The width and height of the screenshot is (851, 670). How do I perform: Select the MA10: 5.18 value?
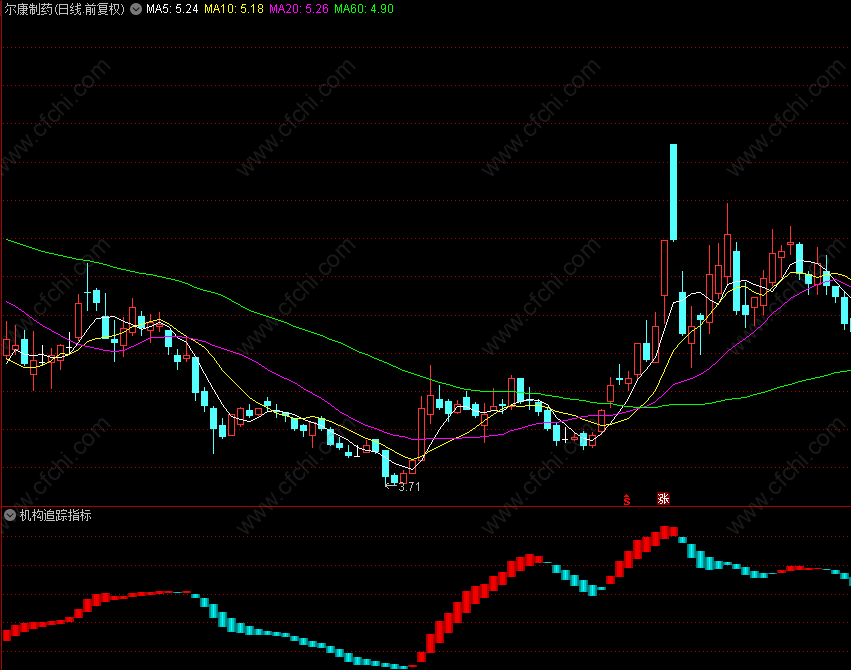point(234,9)
